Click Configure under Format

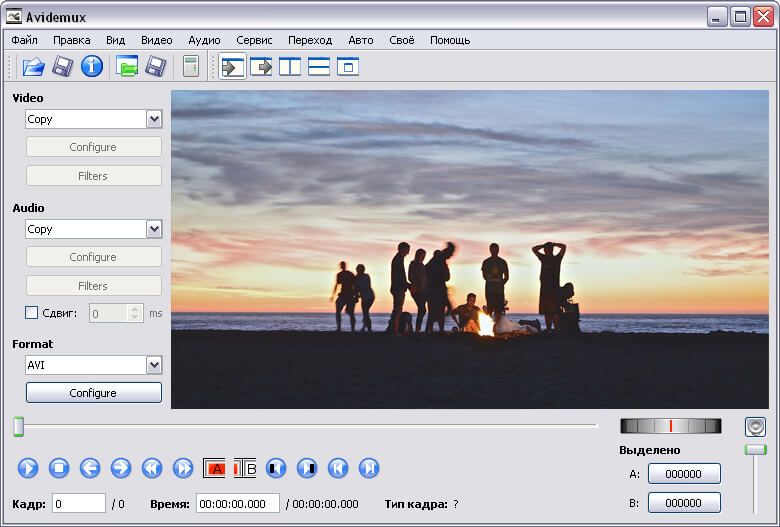tap(94, 393)
